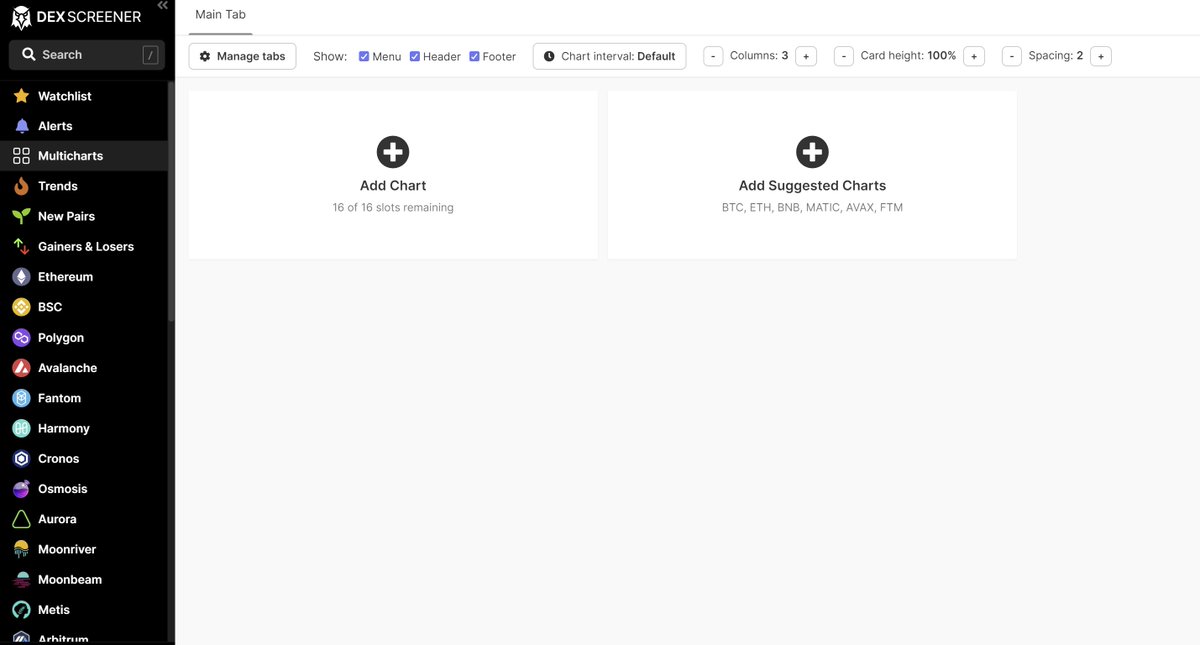Open the Osmosis chain link
Image resolution: width=1200 pixels, height=645 pixels.
(84, 489)
